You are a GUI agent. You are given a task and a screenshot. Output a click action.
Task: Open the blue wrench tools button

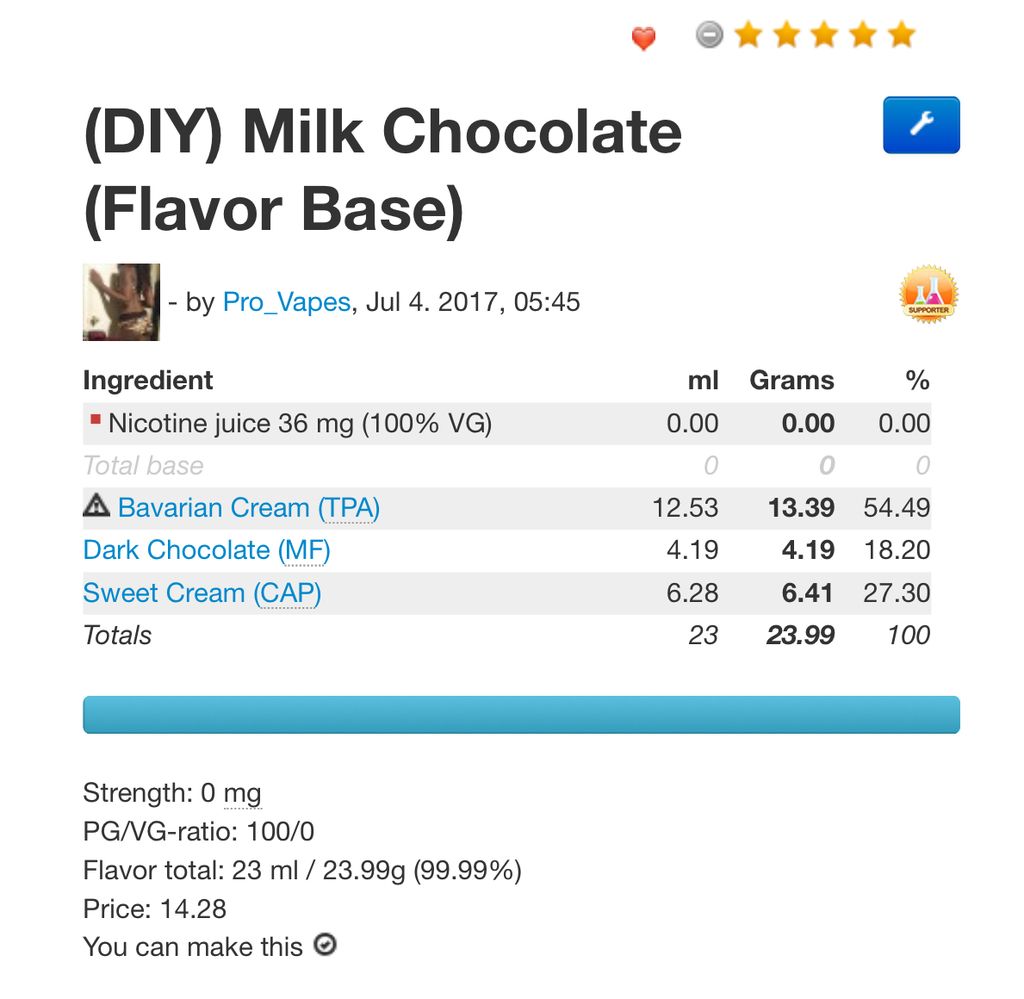coord(921,125)
